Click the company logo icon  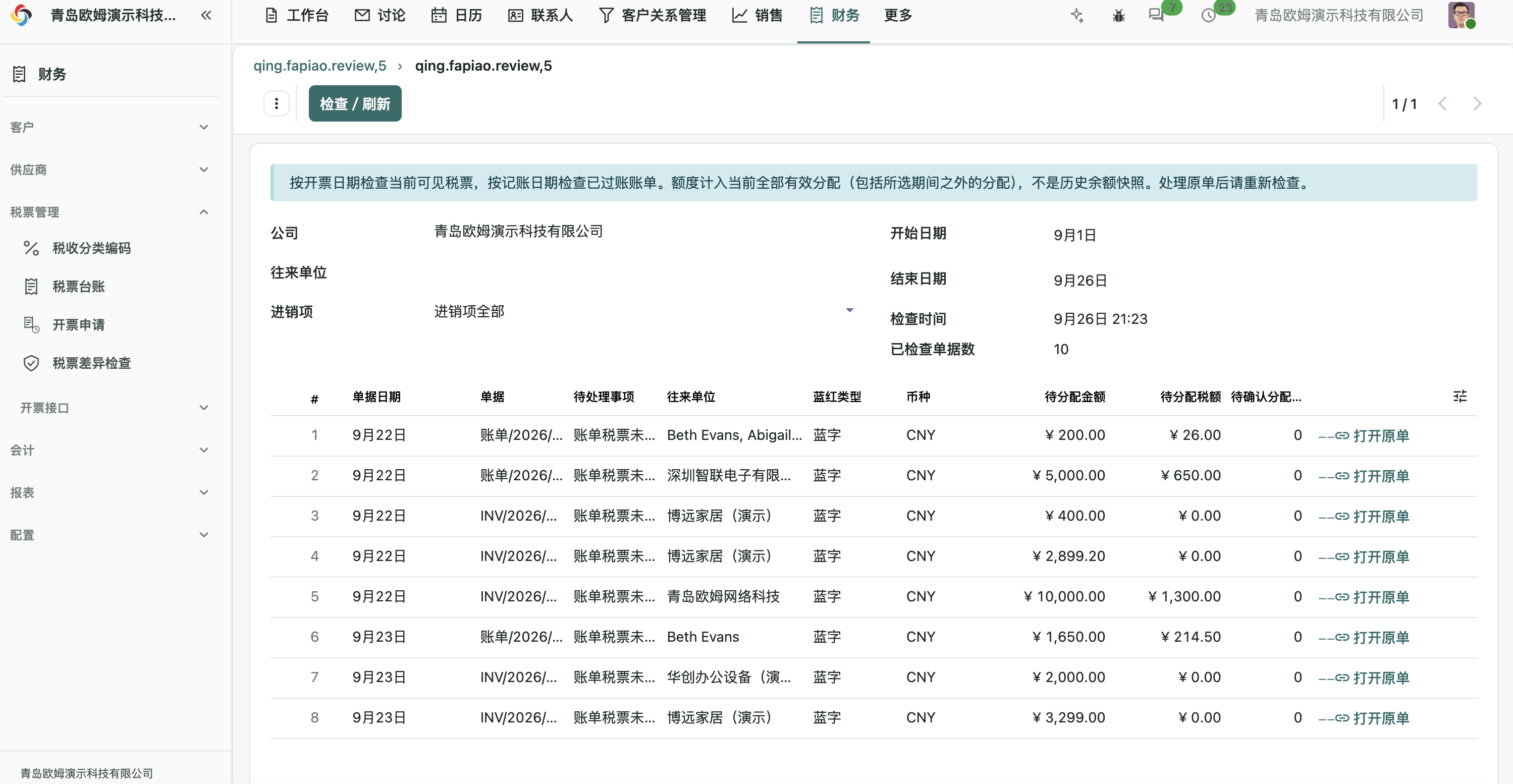click(x=22, y=15)
